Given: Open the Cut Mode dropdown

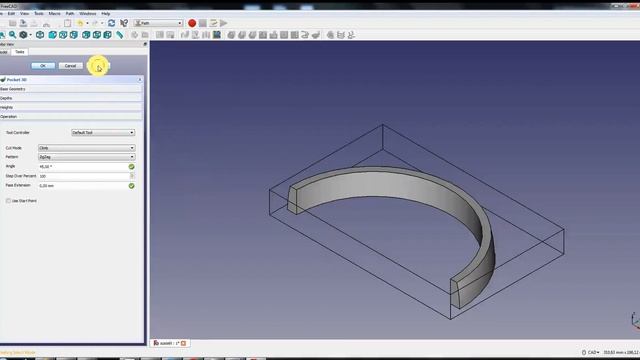Looking at the screenshot, I should [x=87, y=148].
